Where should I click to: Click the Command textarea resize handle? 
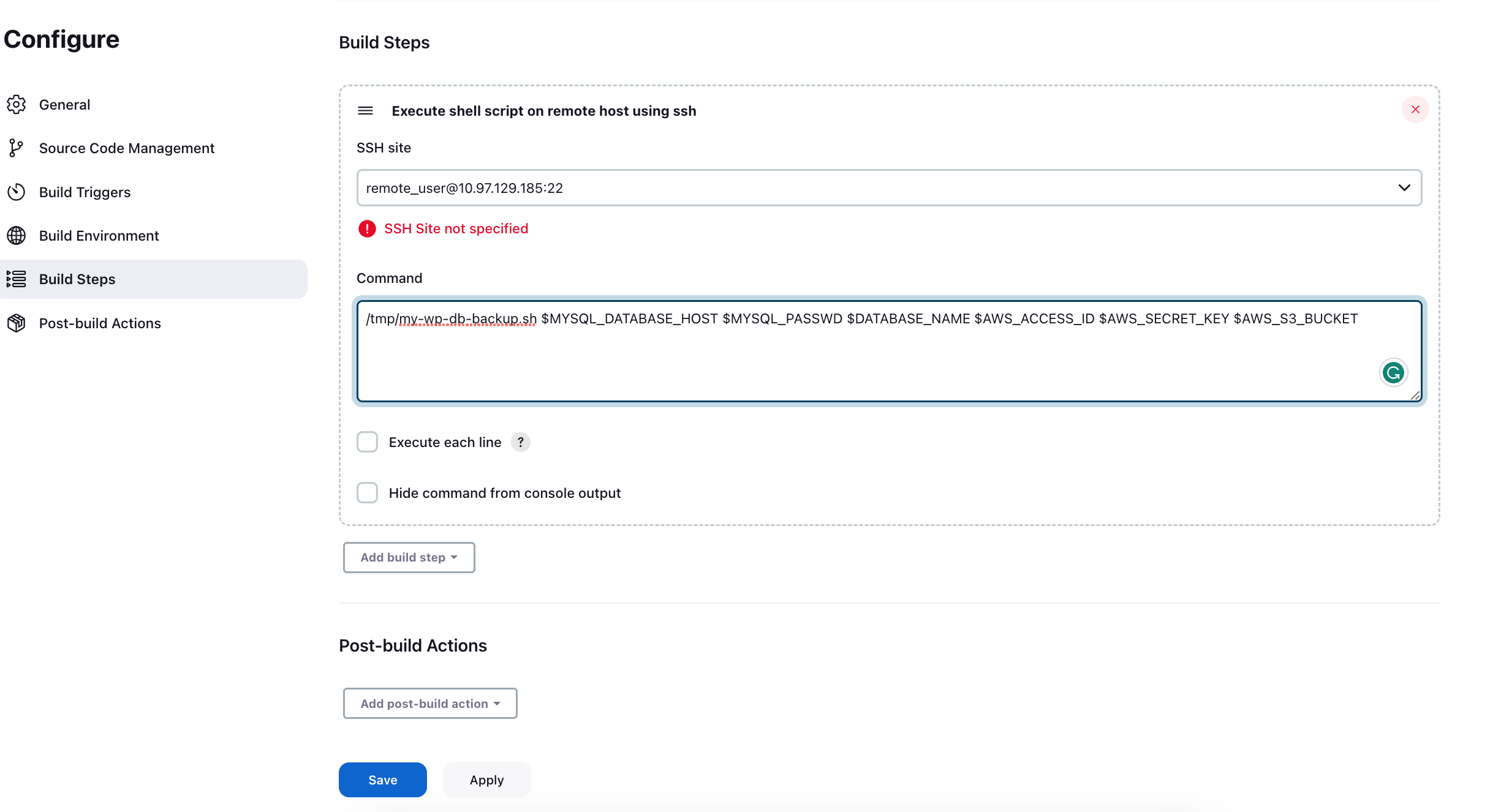point(1415,396)
